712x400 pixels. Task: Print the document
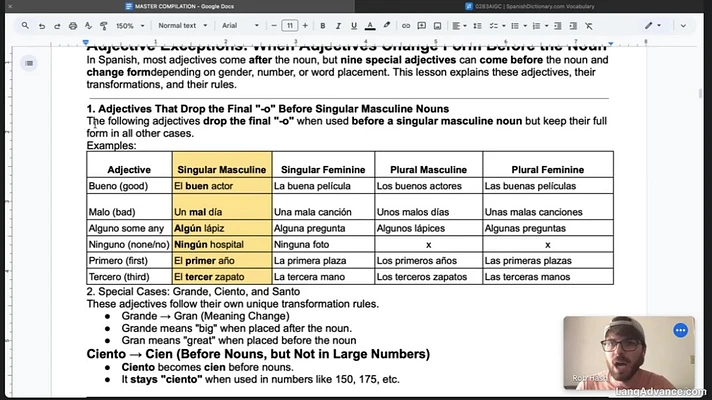click(73, 26)
